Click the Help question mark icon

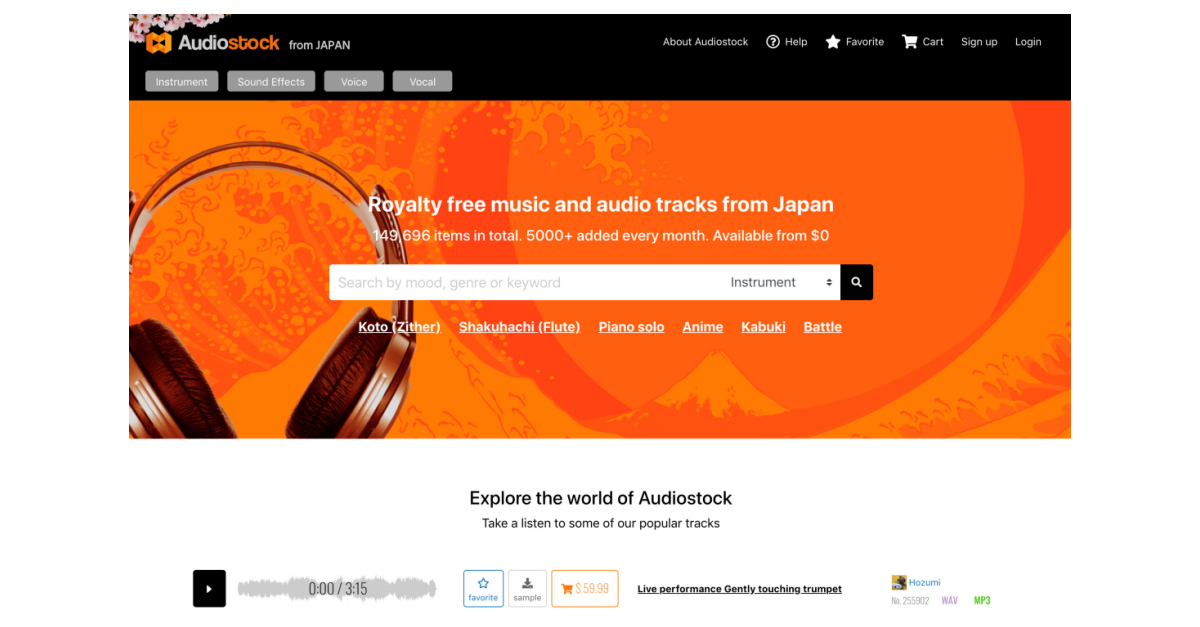click(x=773, y=42)
